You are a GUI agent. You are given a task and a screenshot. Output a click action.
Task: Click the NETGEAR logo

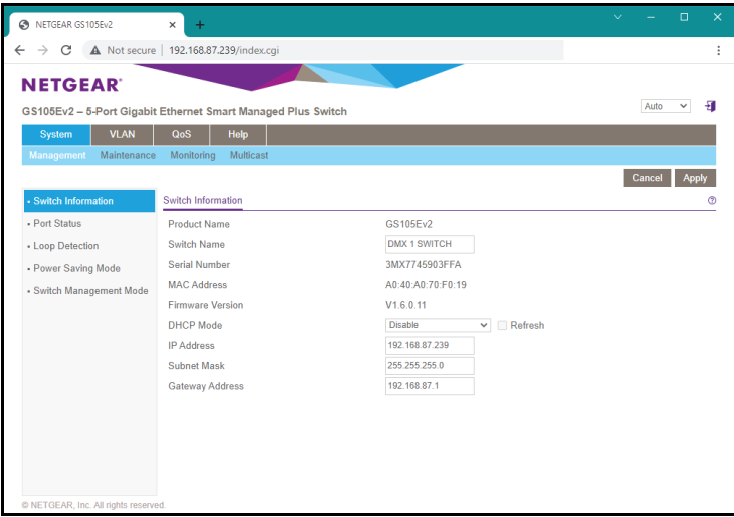(72, 85)
